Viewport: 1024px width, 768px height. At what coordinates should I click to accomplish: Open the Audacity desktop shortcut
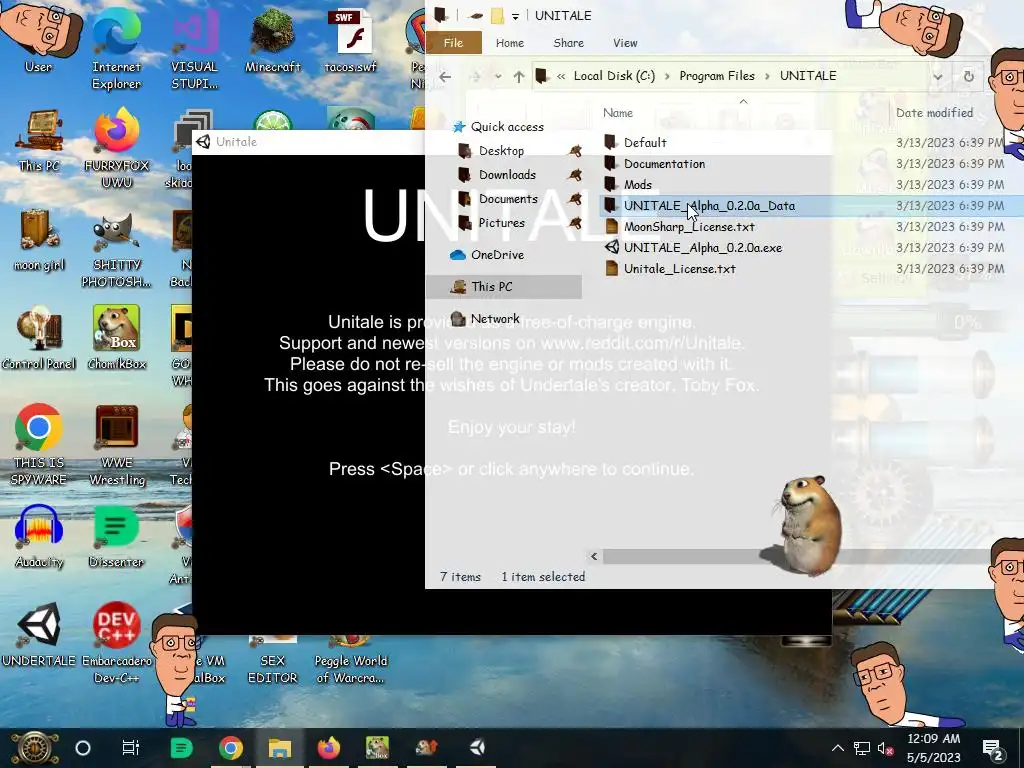tap(39, 537)
